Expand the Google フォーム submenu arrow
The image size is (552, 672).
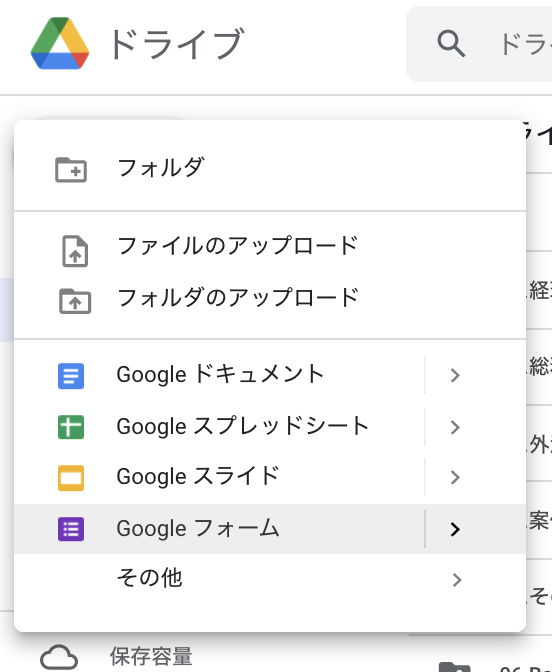click(455, 529)
